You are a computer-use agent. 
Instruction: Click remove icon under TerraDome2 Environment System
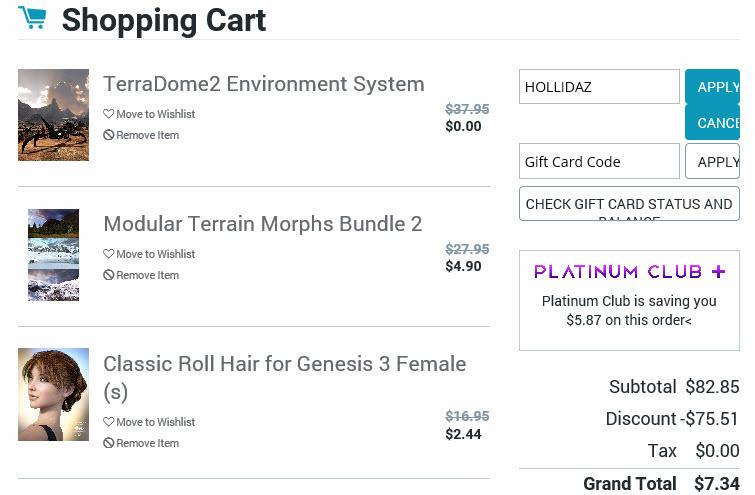click(x=109, y=135)
